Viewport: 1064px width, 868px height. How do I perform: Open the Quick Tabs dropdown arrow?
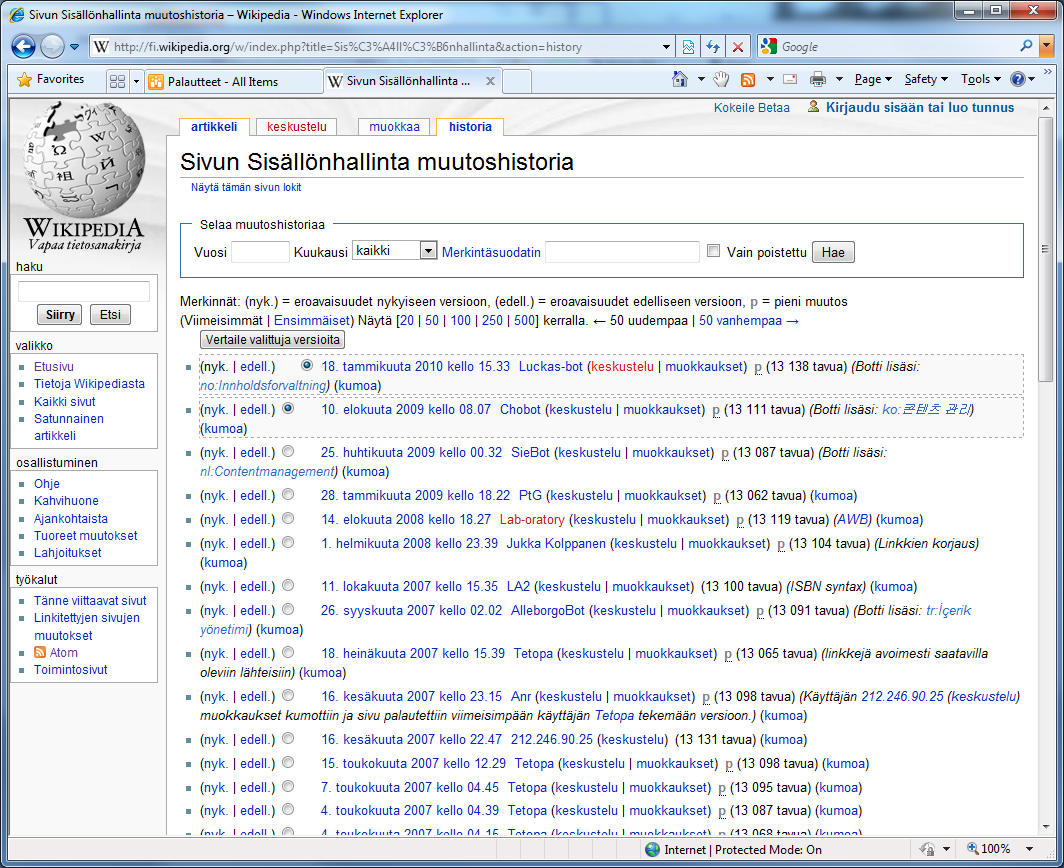(x=136, y=81)
